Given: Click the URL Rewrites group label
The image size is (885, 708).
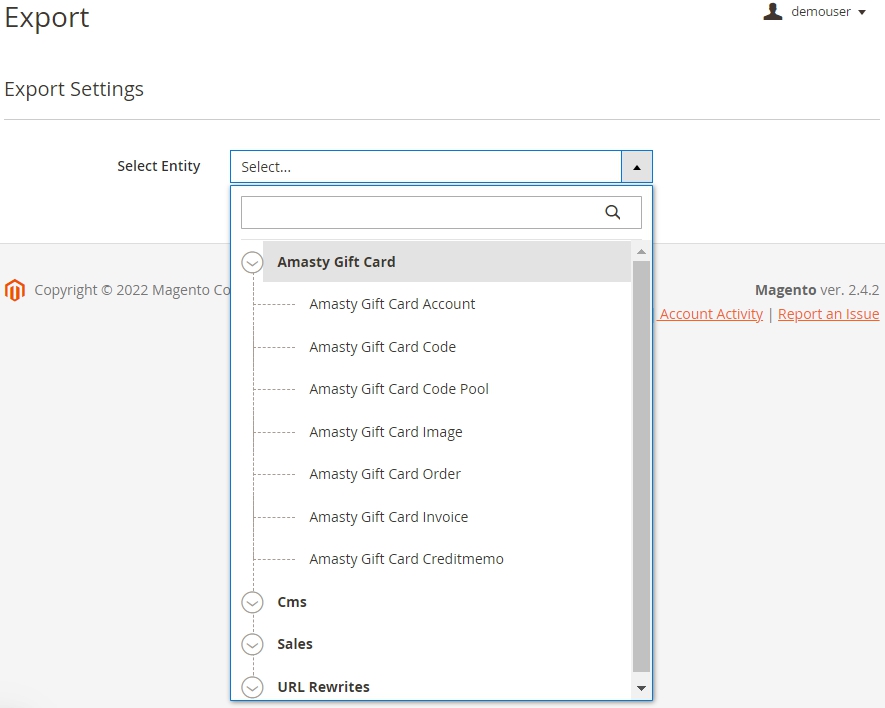Looking at the screenshot, I should pos(323,687).
